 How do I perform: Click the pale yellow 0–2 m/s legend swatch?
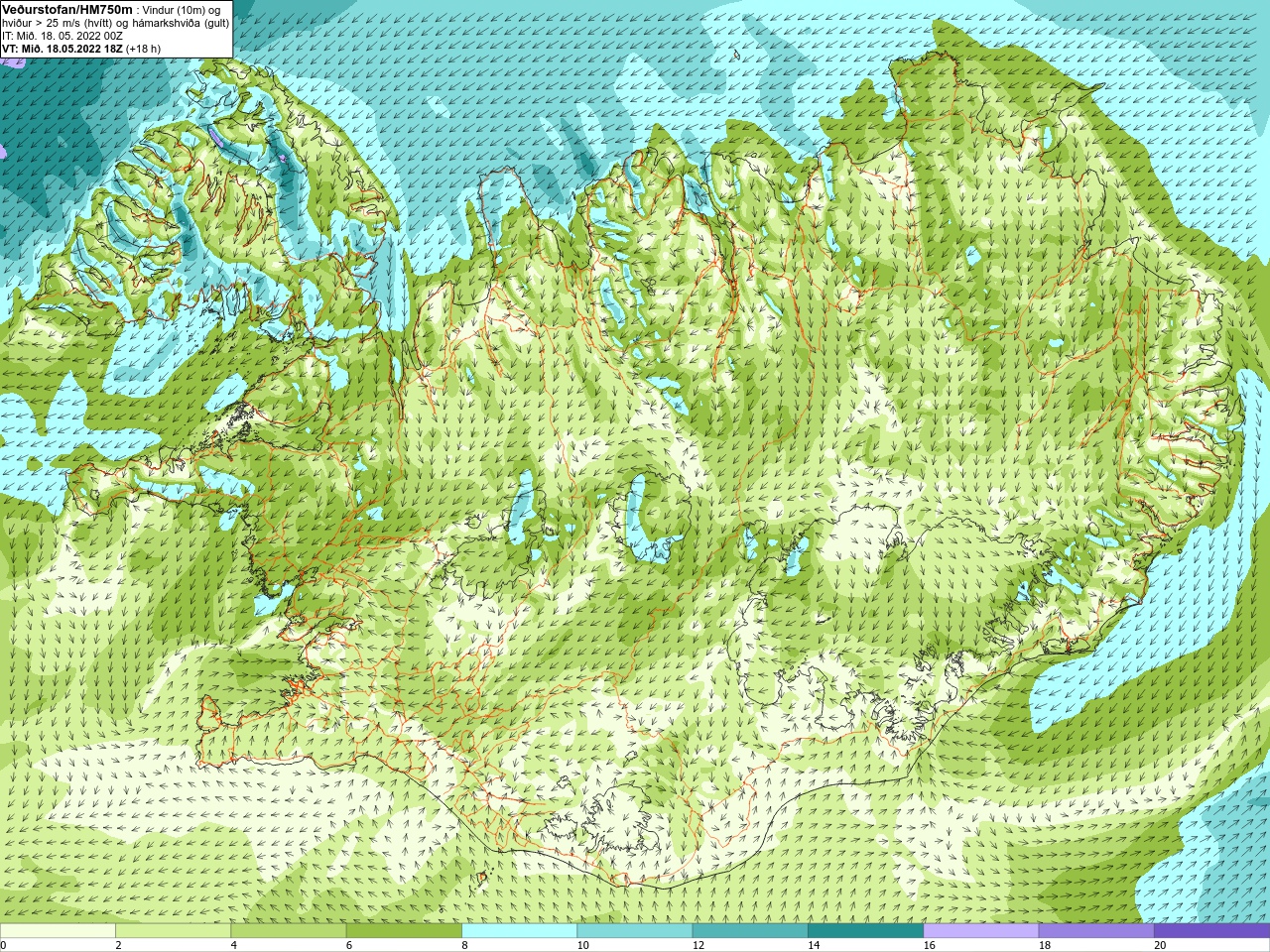click(x=58, y=931)
